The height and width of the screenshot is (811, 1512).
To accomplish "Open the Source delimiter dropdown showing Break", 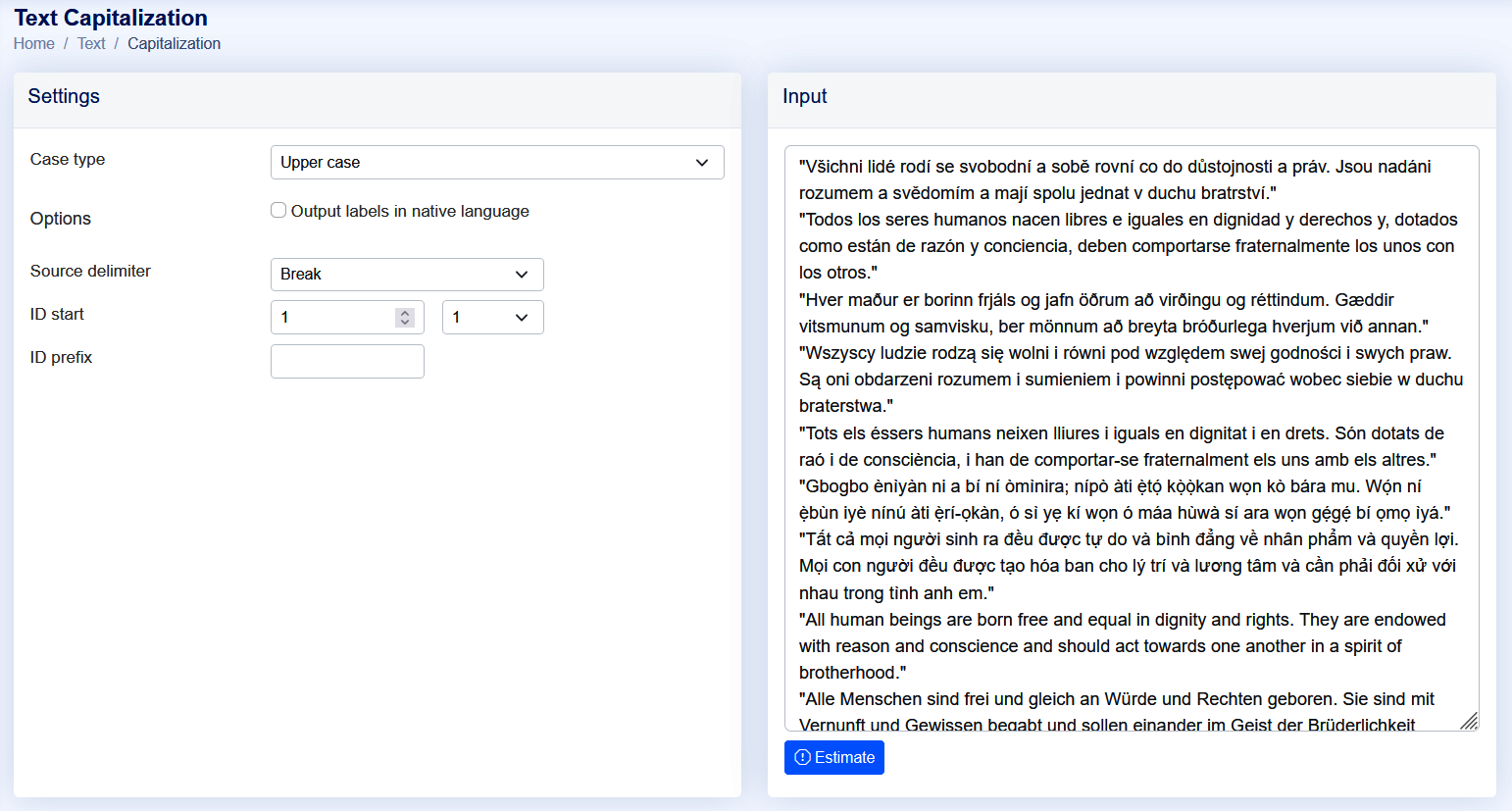I will tap(407, 275).
